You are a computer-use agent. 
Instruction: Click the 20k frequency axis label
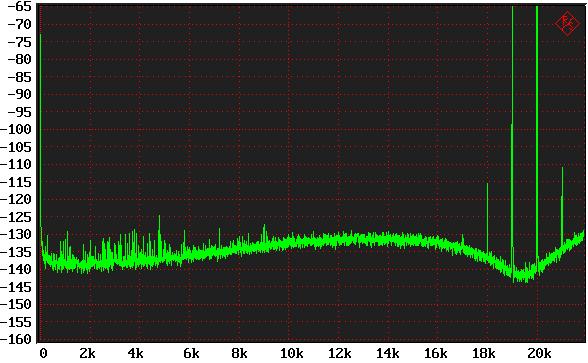pos(539,353)
